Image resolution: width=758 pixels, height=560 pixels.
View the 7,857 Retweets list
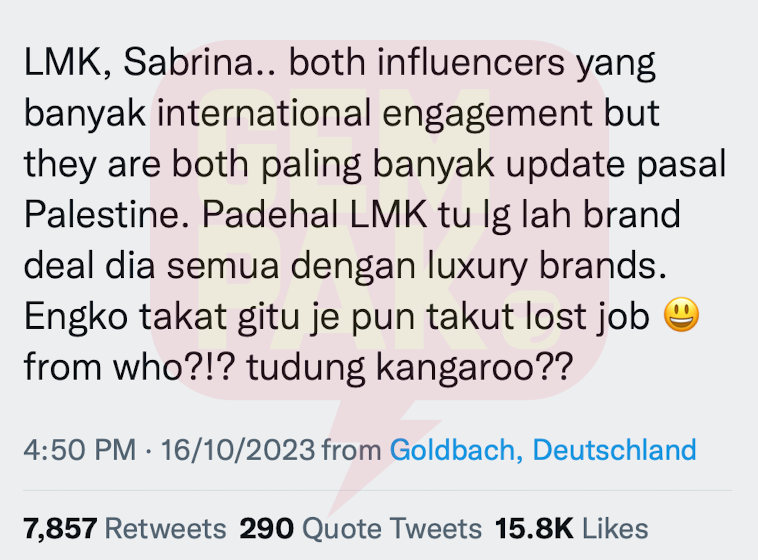(125, 528)
